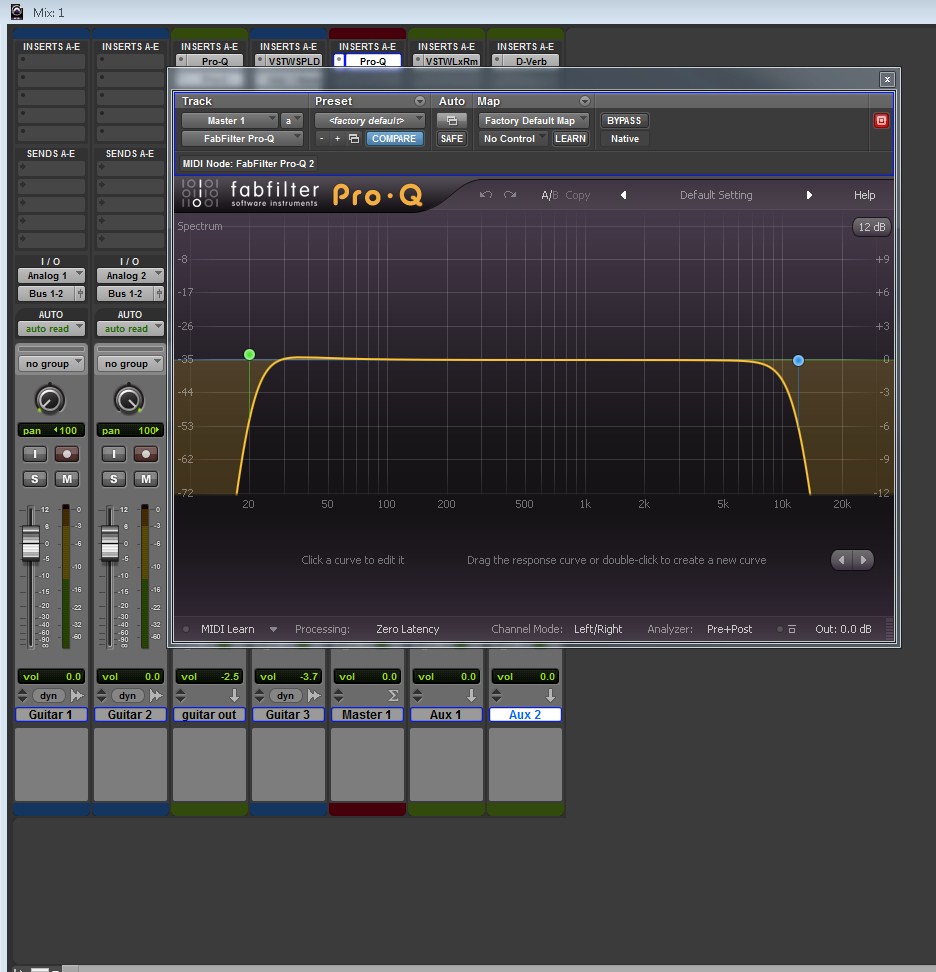This screenshot has height=972, width=936.
Task: Click the Pro-Q redo arrow
Action: click(x=510, y=195)
